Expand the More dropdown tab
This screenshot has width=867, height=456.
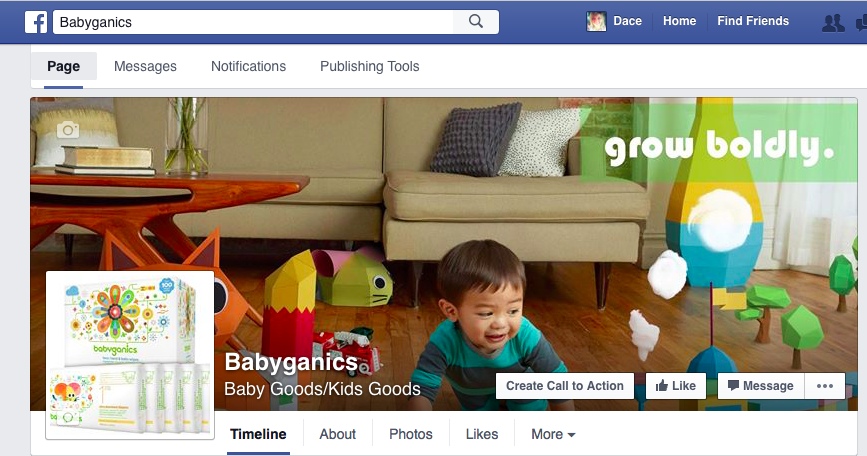[553, 434]
